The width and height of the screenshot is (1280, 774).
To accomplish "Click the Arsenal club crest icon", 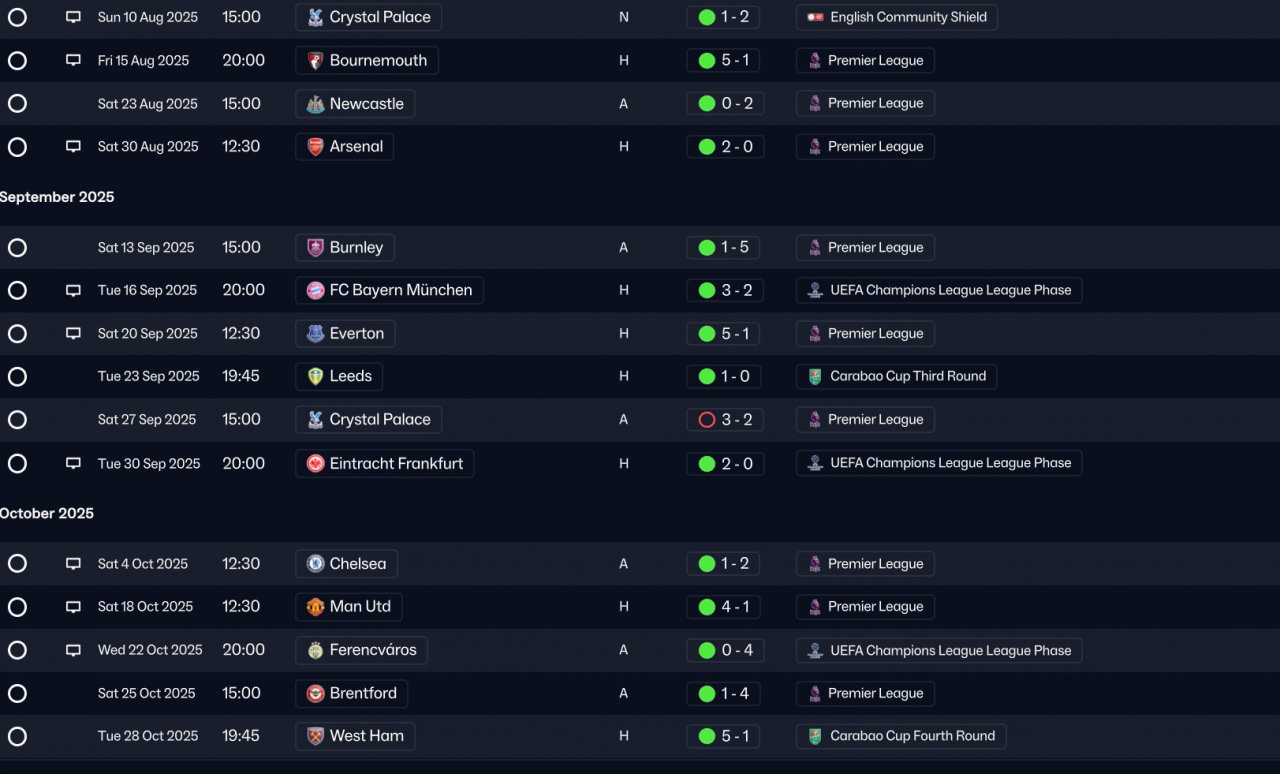I will click(315, 147).
